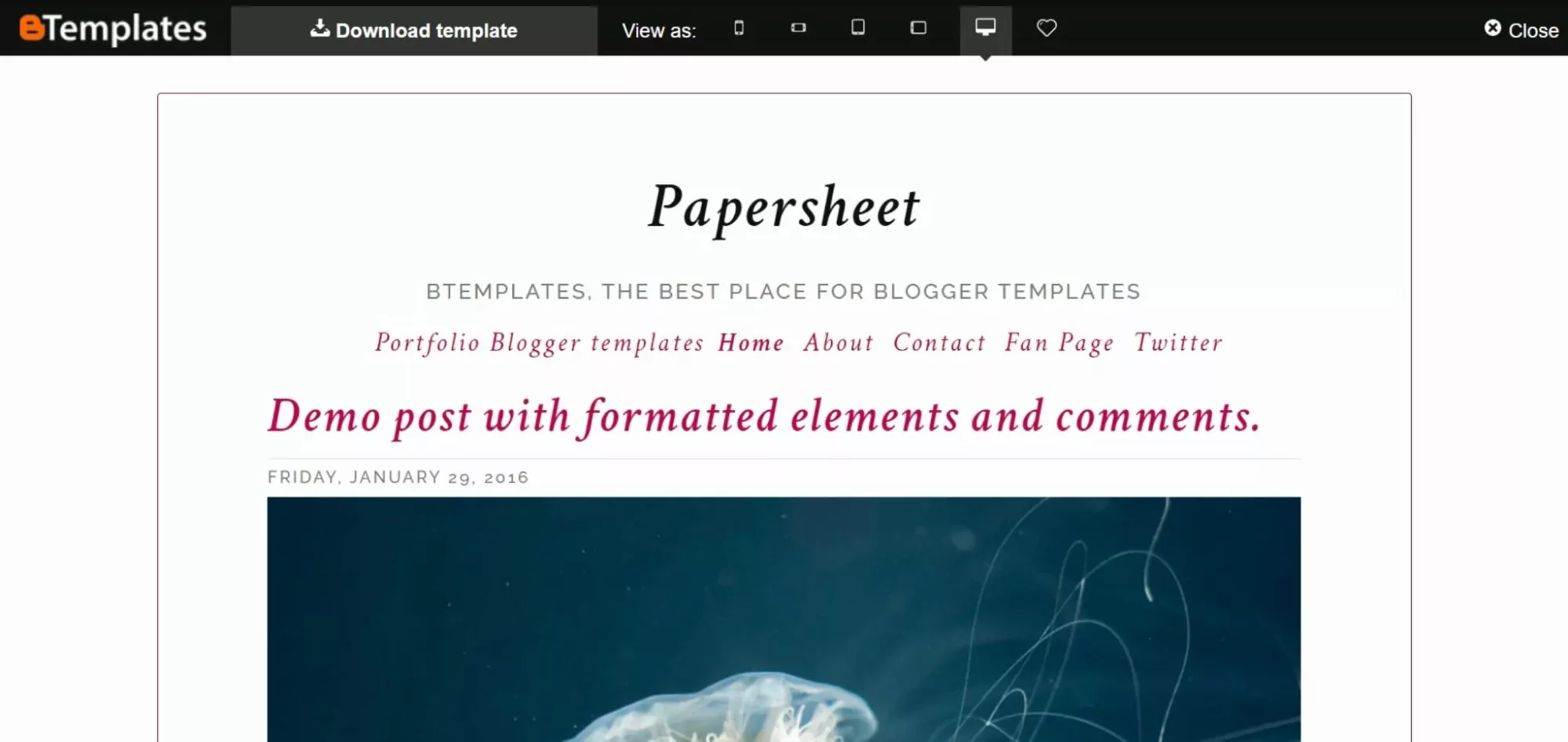
Task: Click the Portfolio Blogger templates link
Action: click(539, 343)
